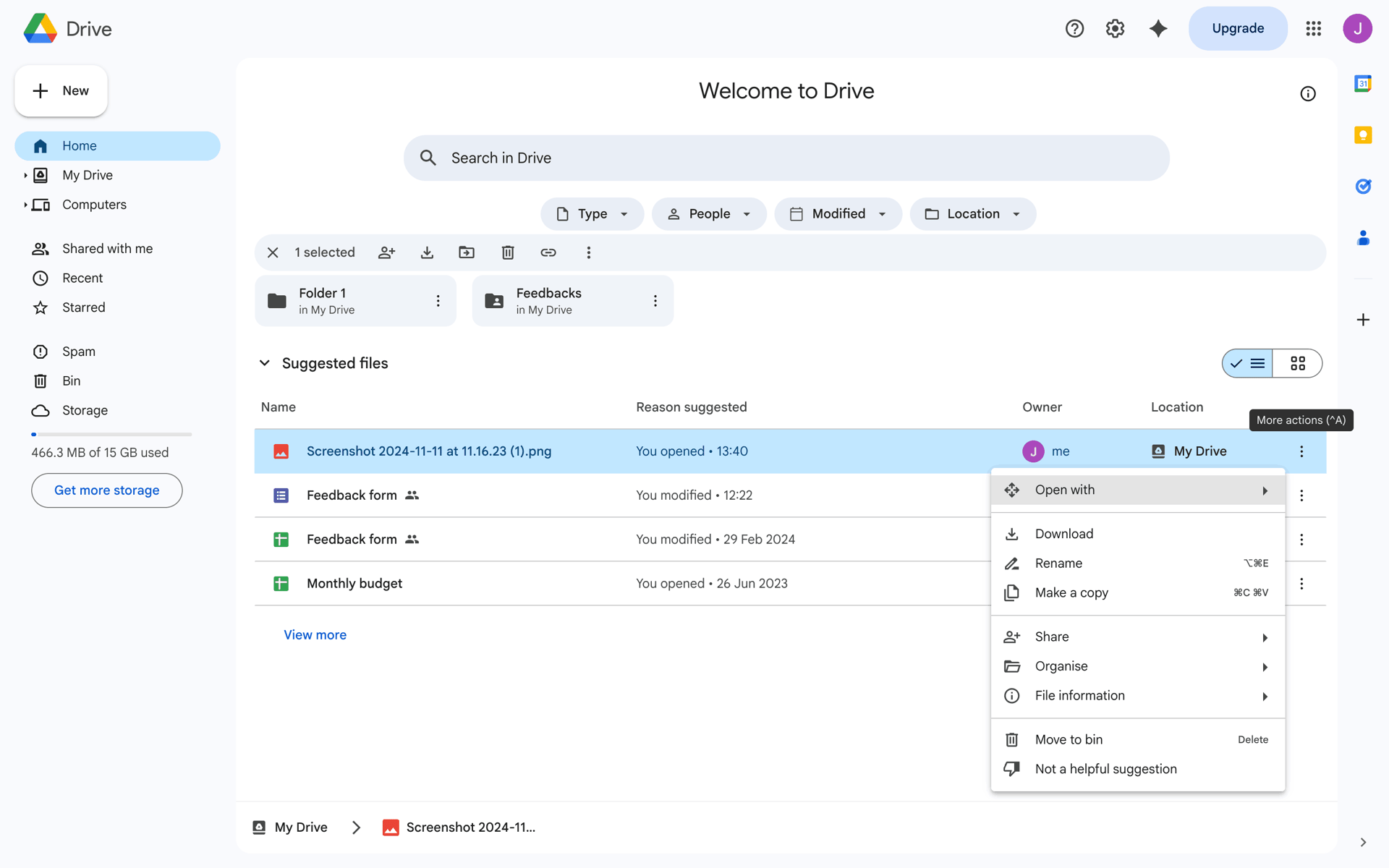The height and width of the screenshot is (868, 1389).
Task: Go to Home in sidebar
Action: pyautogui.click(x=117, y=146)
